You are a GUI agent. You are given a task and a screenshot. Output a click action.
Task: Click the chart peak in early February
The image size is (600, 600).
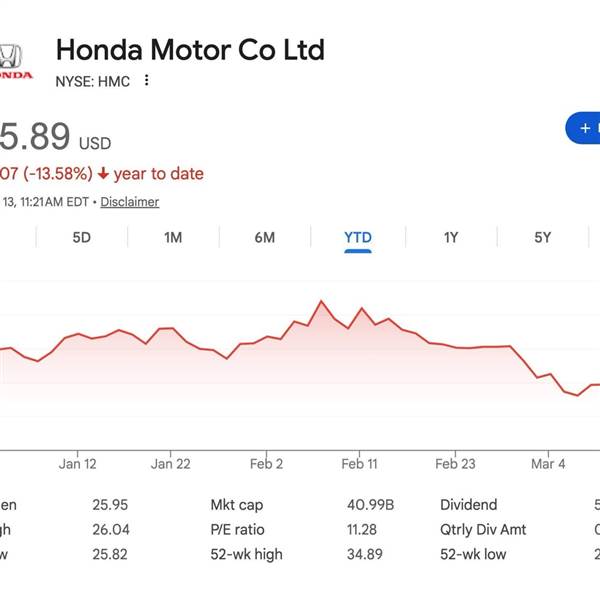click(321, 301)
